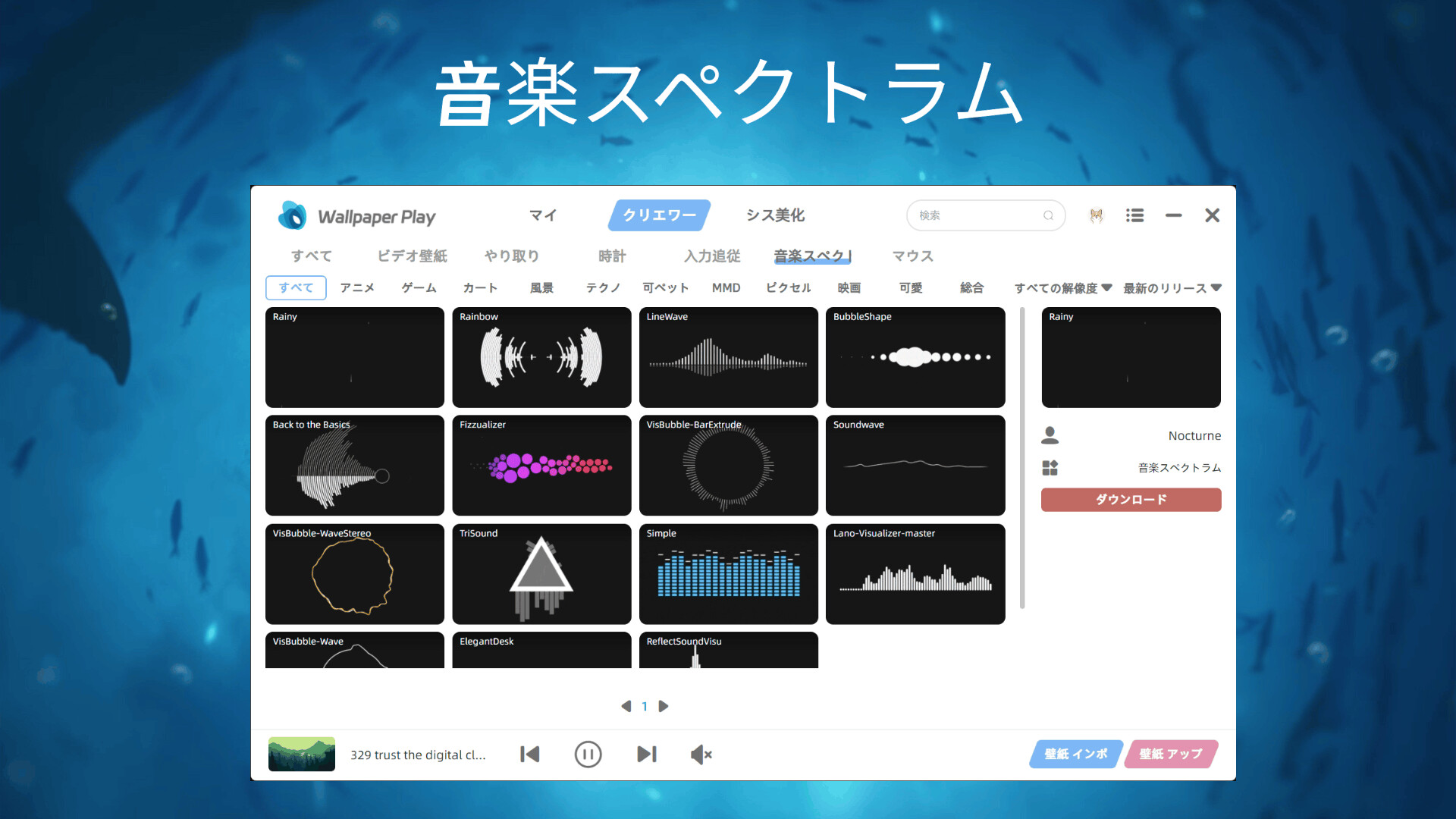The height and width of the screenshot is (819, 1456).
Task: Click the user avatar icon
Action: 1096,215
